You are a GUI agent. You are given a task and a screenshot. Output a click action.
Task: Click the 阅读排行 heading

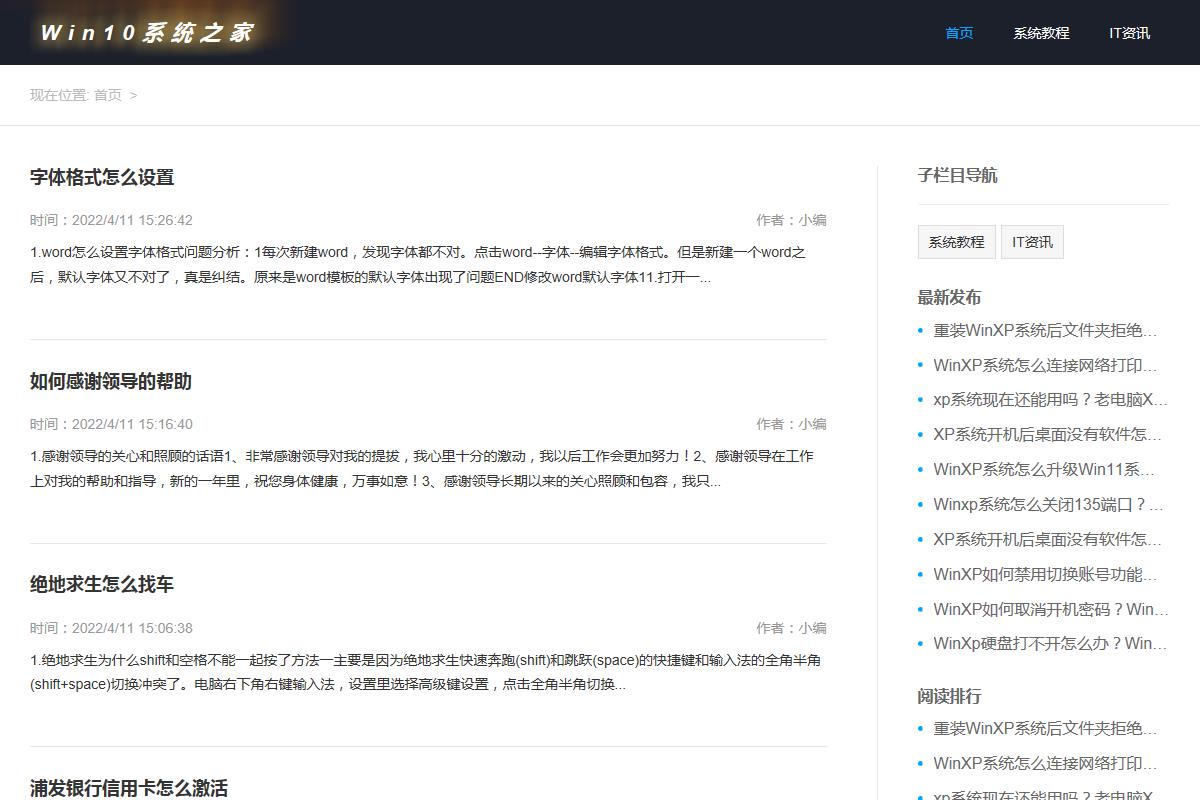tap(949, 696)
